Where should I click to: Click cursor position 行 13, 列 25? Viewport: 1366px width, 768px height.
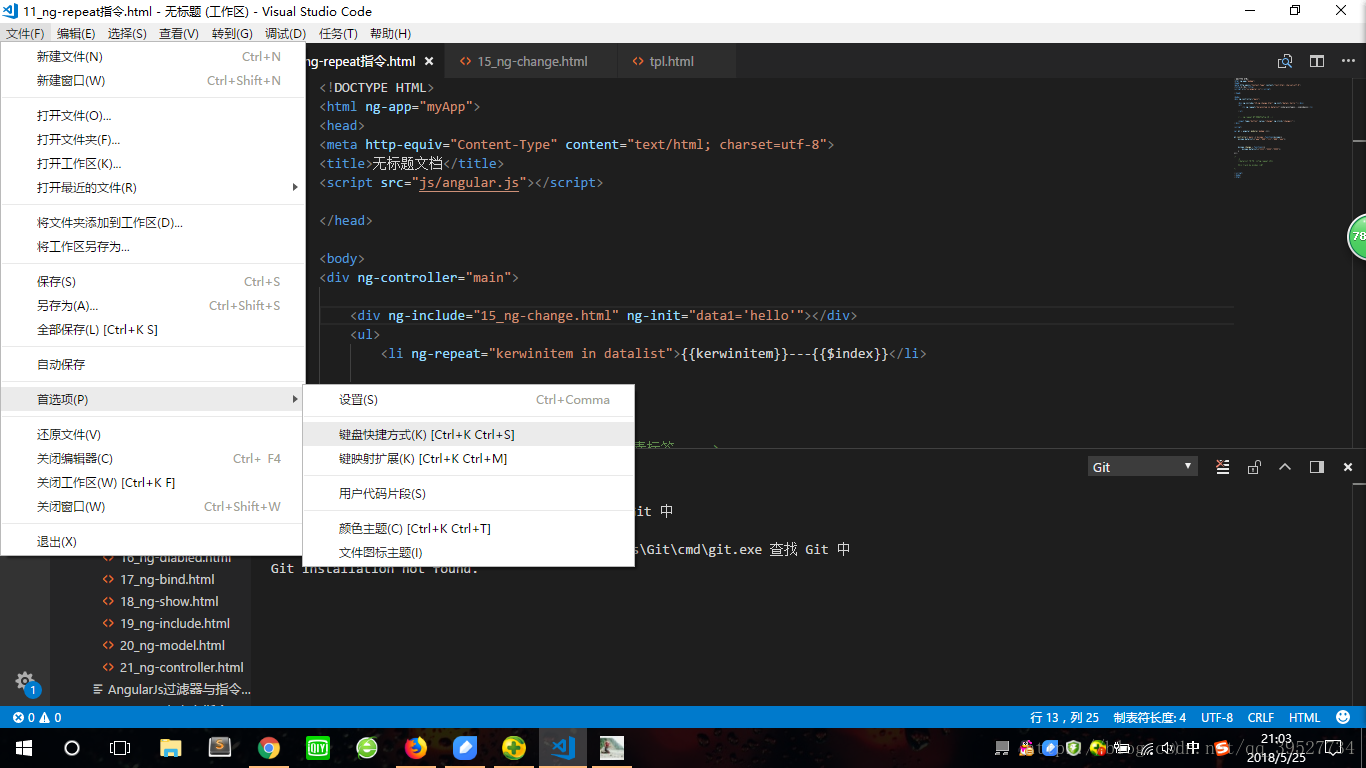(x=1064, y=717)
